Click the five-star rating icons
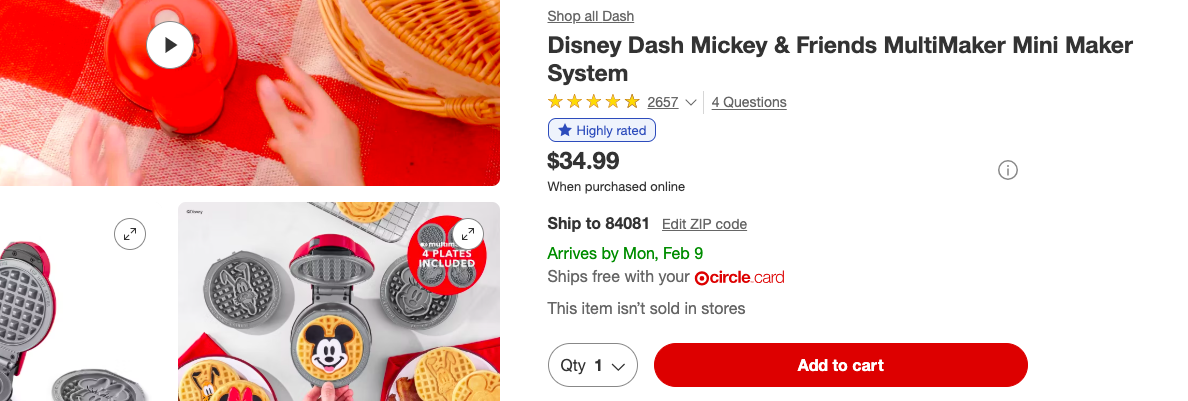The height and width of the screenshot is (401, 1188). [x=593, y=102]
